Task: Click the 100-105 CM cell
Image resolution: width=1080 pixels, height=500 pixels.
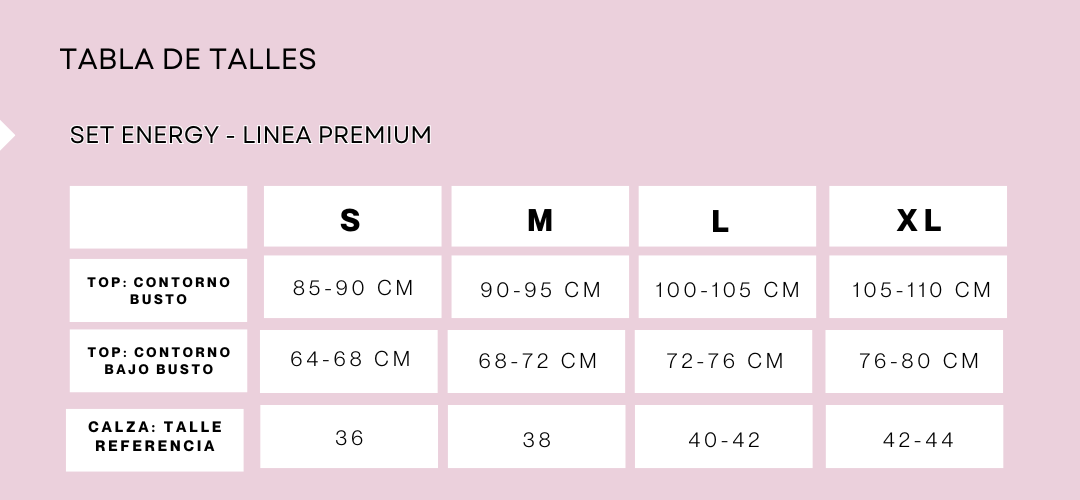Action: click(x=727, y=287)
